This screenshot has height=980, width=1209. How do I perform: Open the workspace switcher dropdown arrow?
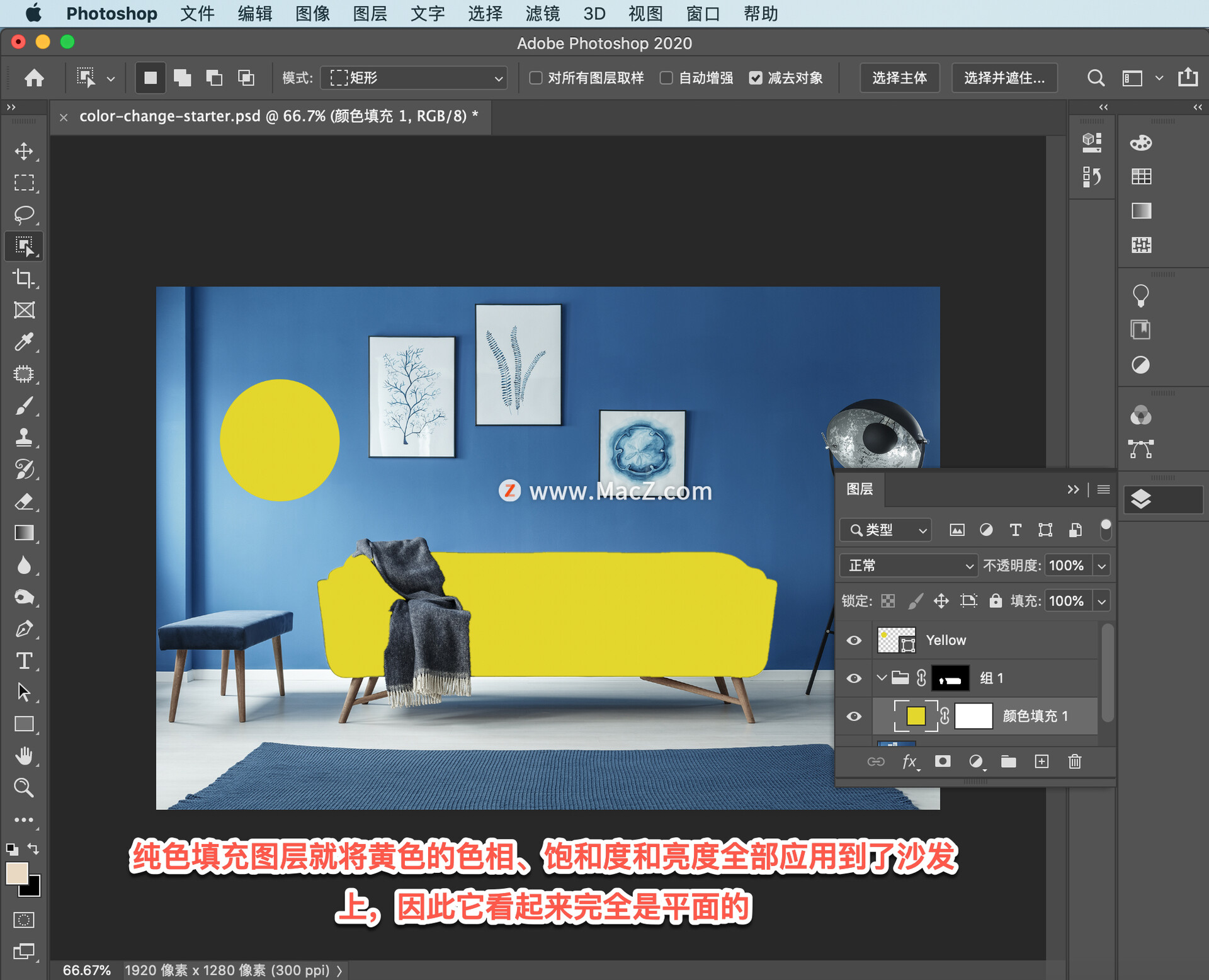1159,78
